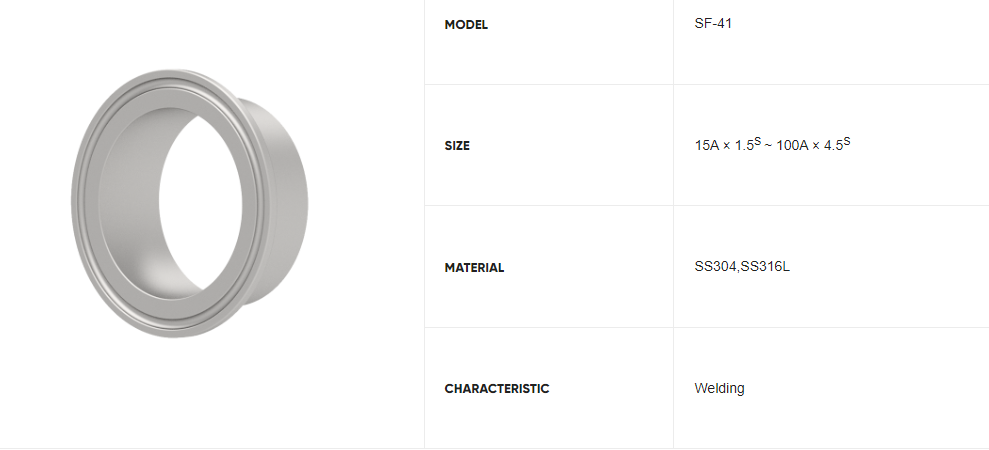Select the Welding characteristic value

pos(719,388)
